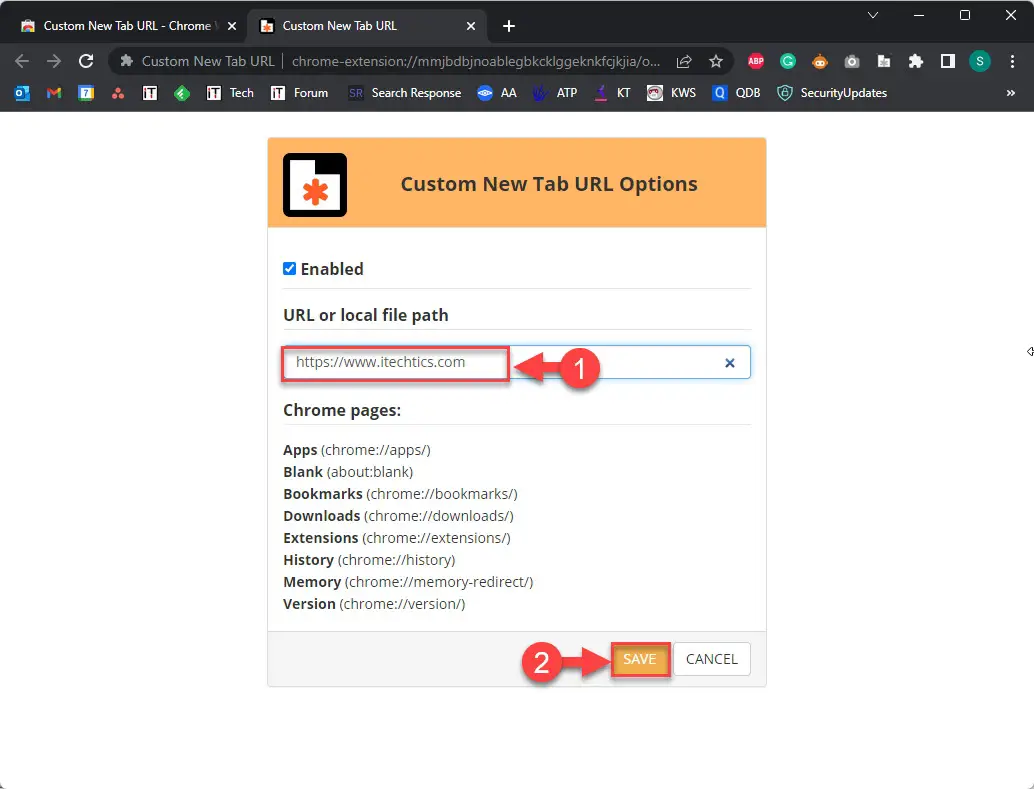Image resolution: width=1034 pixels, height=789 pixels.
Task: Click the URL or local file path field
Action: (516, 362)
